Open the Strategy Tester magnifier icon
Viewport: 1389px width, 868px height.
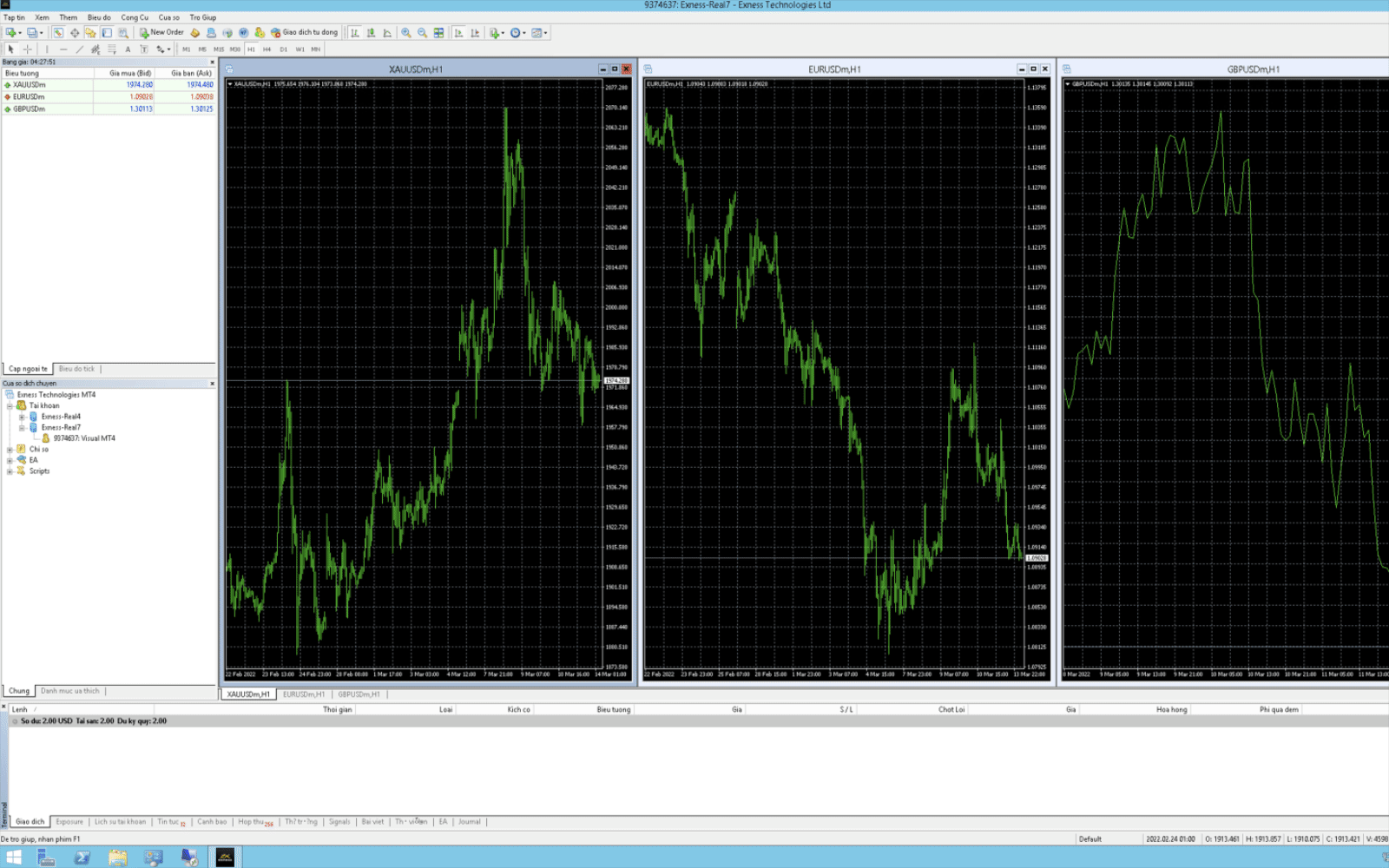(x=123, y=32)
